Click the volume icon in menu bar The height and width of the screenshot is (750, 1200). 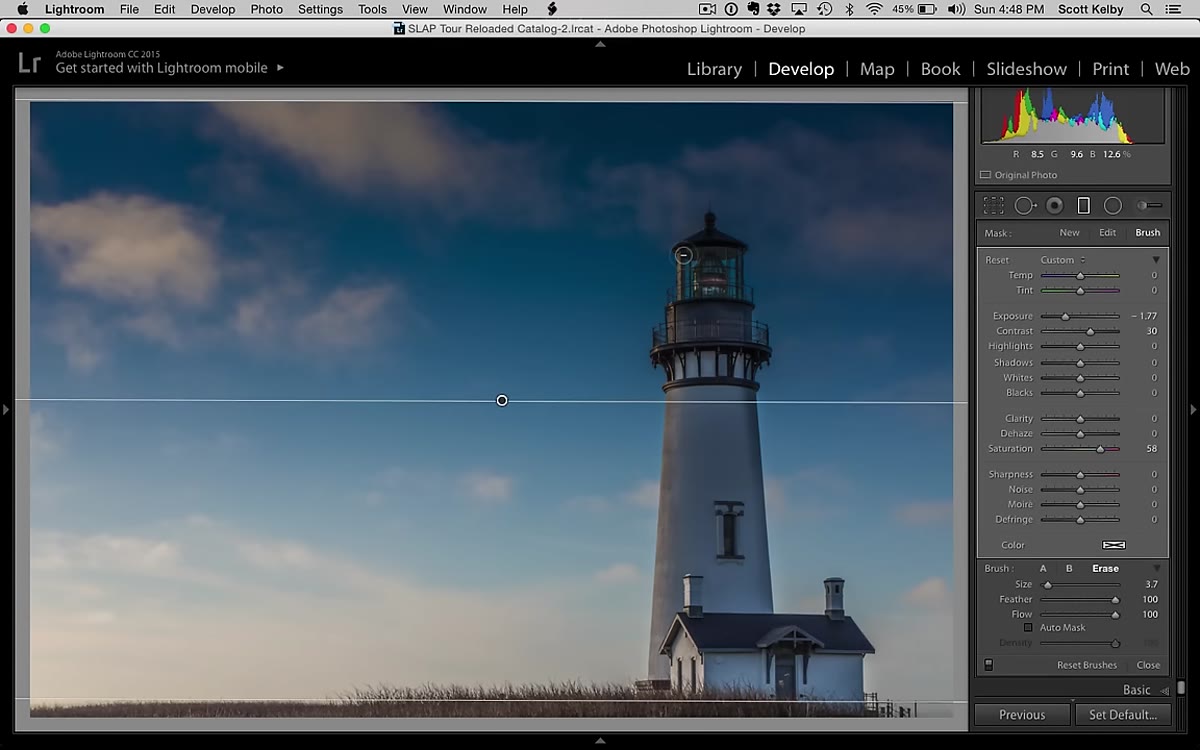956,9
